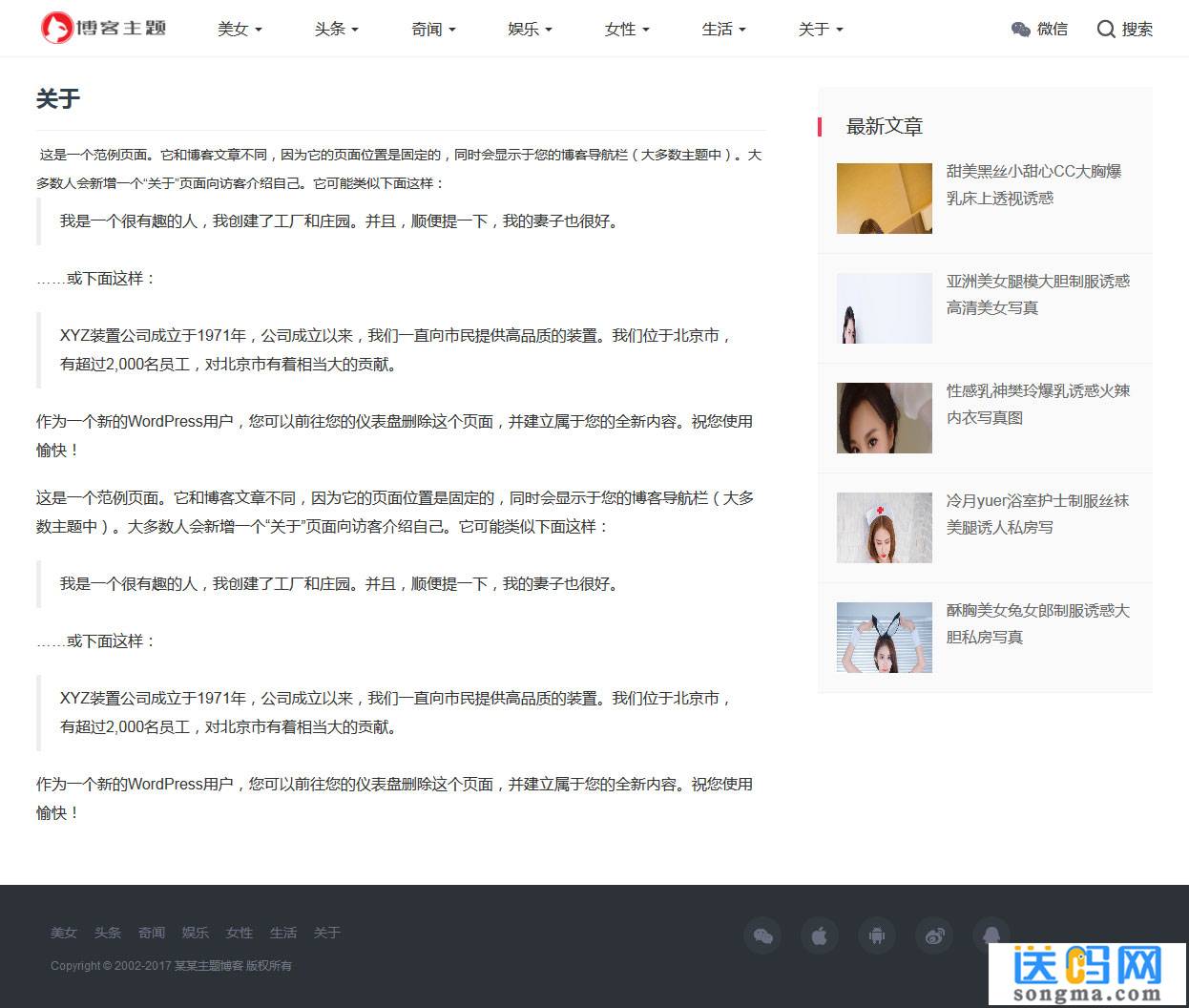Click the 生活 link in footer

pos(283,933)
